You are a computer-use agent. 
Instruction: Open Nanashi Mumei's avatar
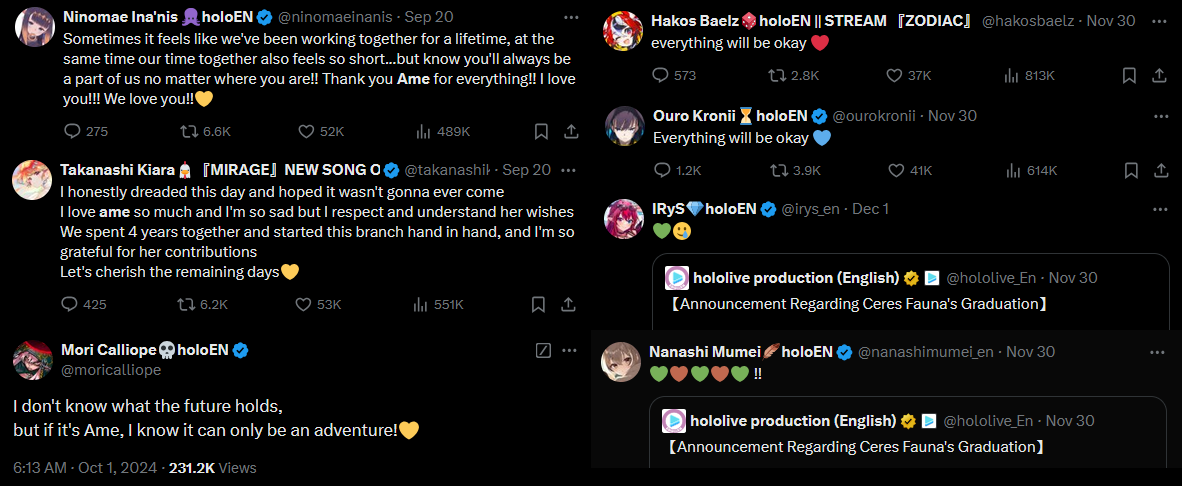[620, 362]
